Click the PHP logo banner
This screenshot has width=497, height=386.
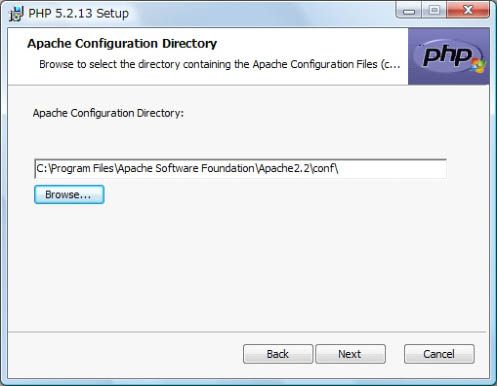(x=449, y=56)
